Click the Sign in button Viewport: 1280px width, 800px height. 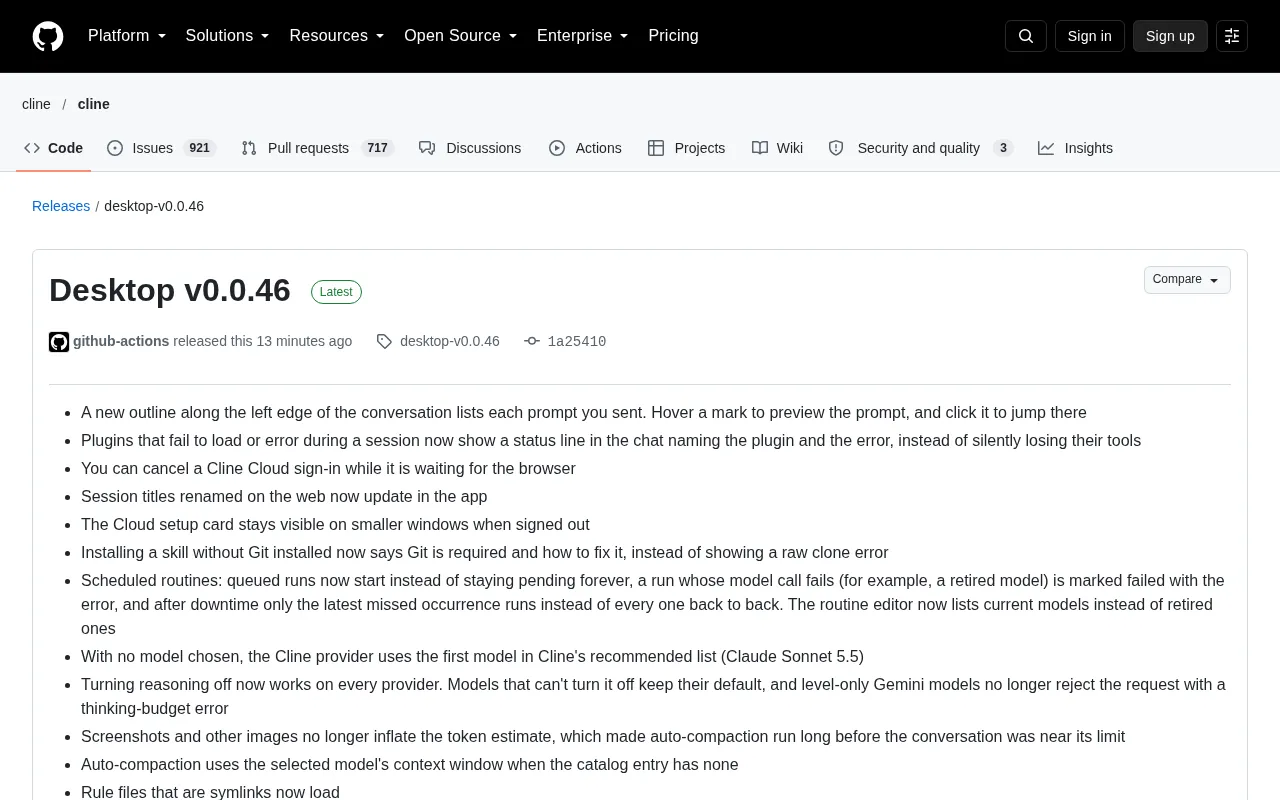click(1089, 36)
